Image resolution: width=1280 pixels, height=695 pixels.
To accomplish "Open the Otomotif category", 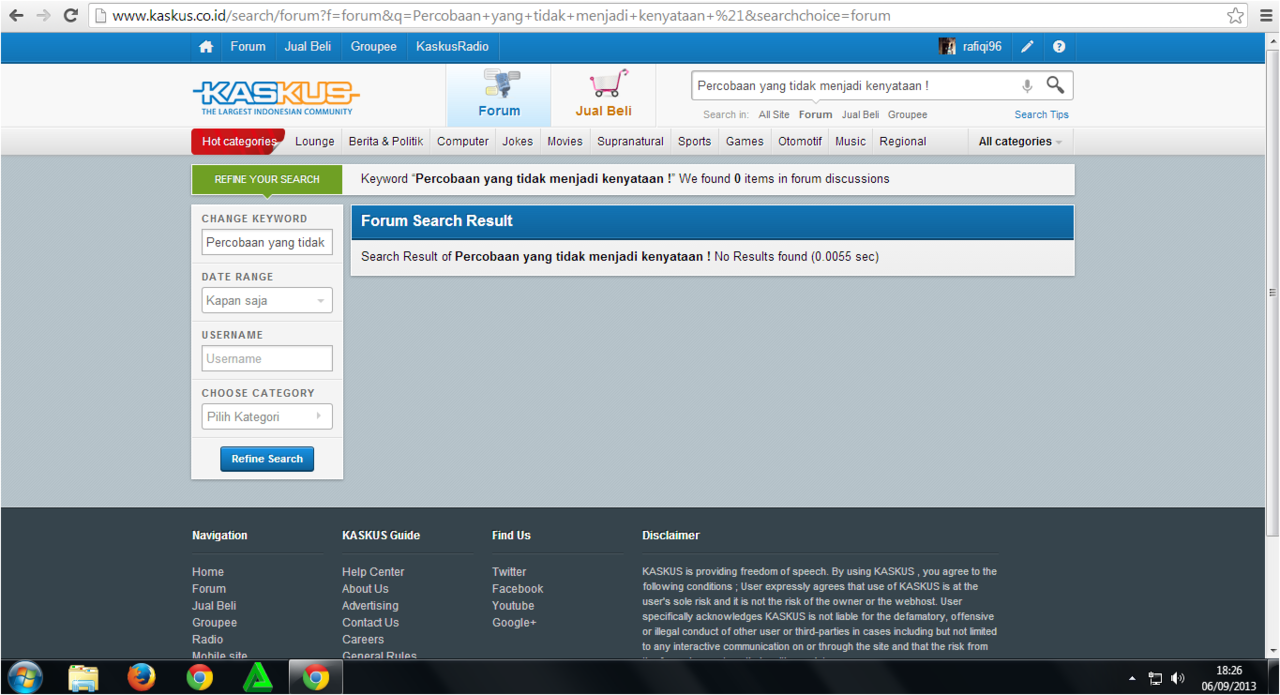I will pyautogui.click(x=800, y=142).
